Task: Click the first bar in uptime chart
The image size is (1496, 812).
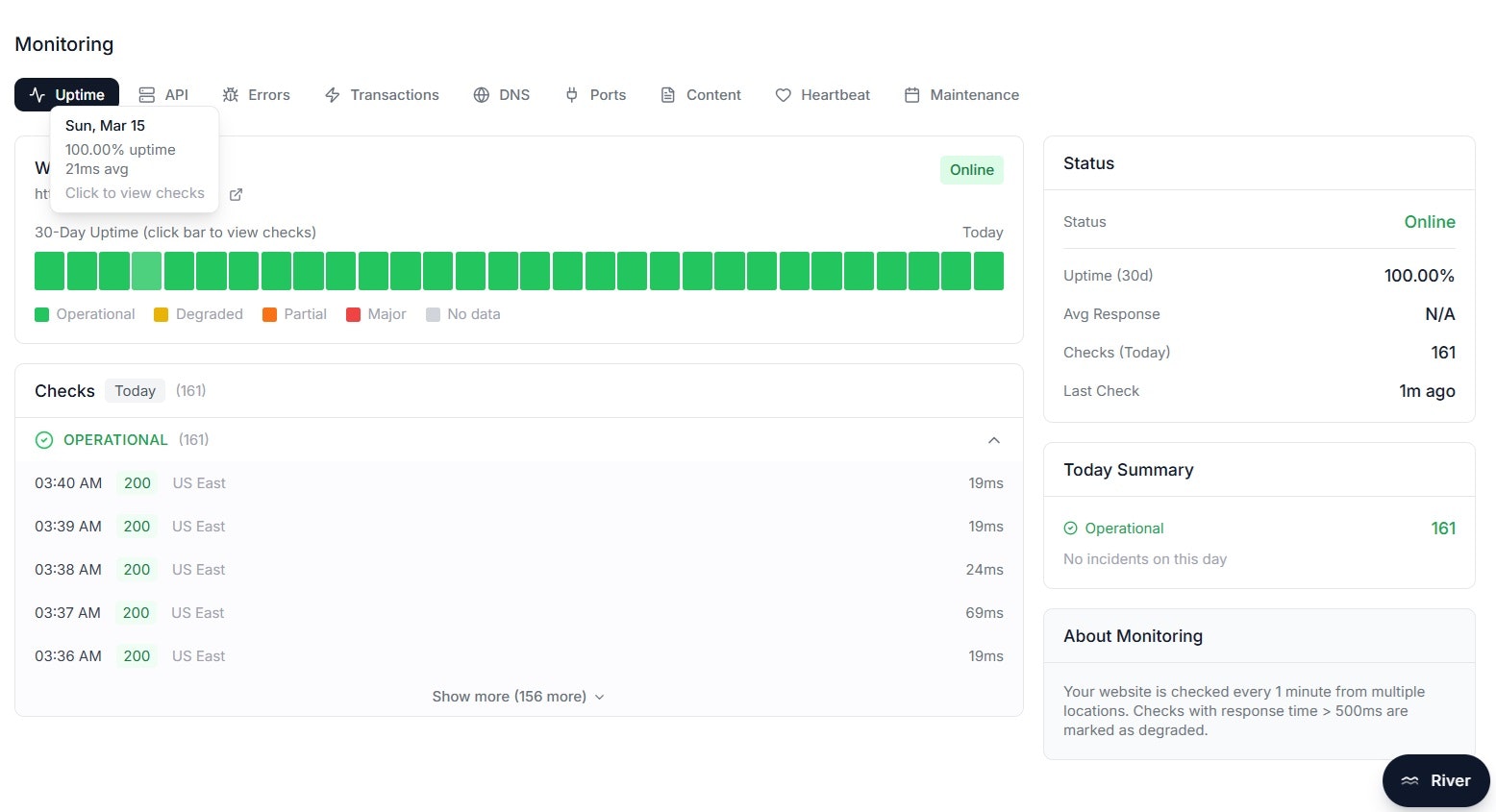Action: (49, 271)
